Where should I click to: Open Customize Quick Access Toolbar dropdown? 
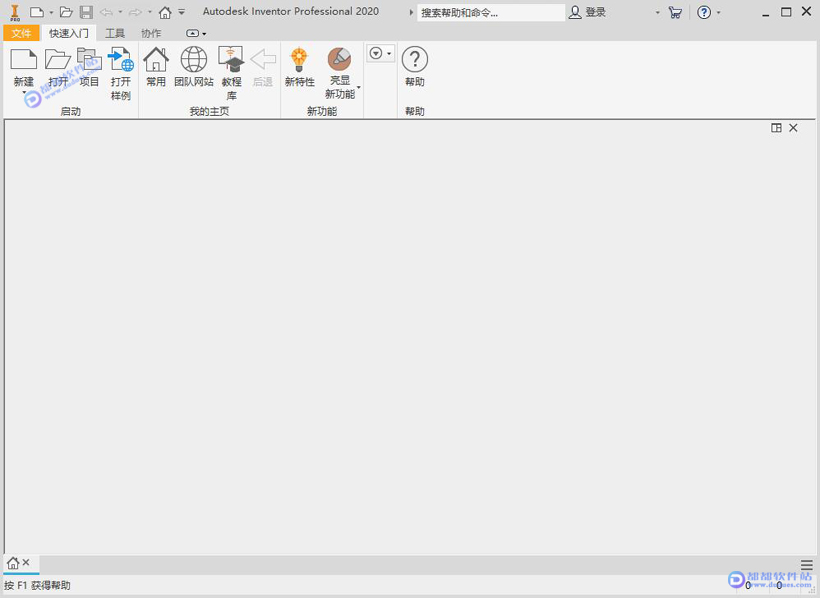[x=181, y=12]
